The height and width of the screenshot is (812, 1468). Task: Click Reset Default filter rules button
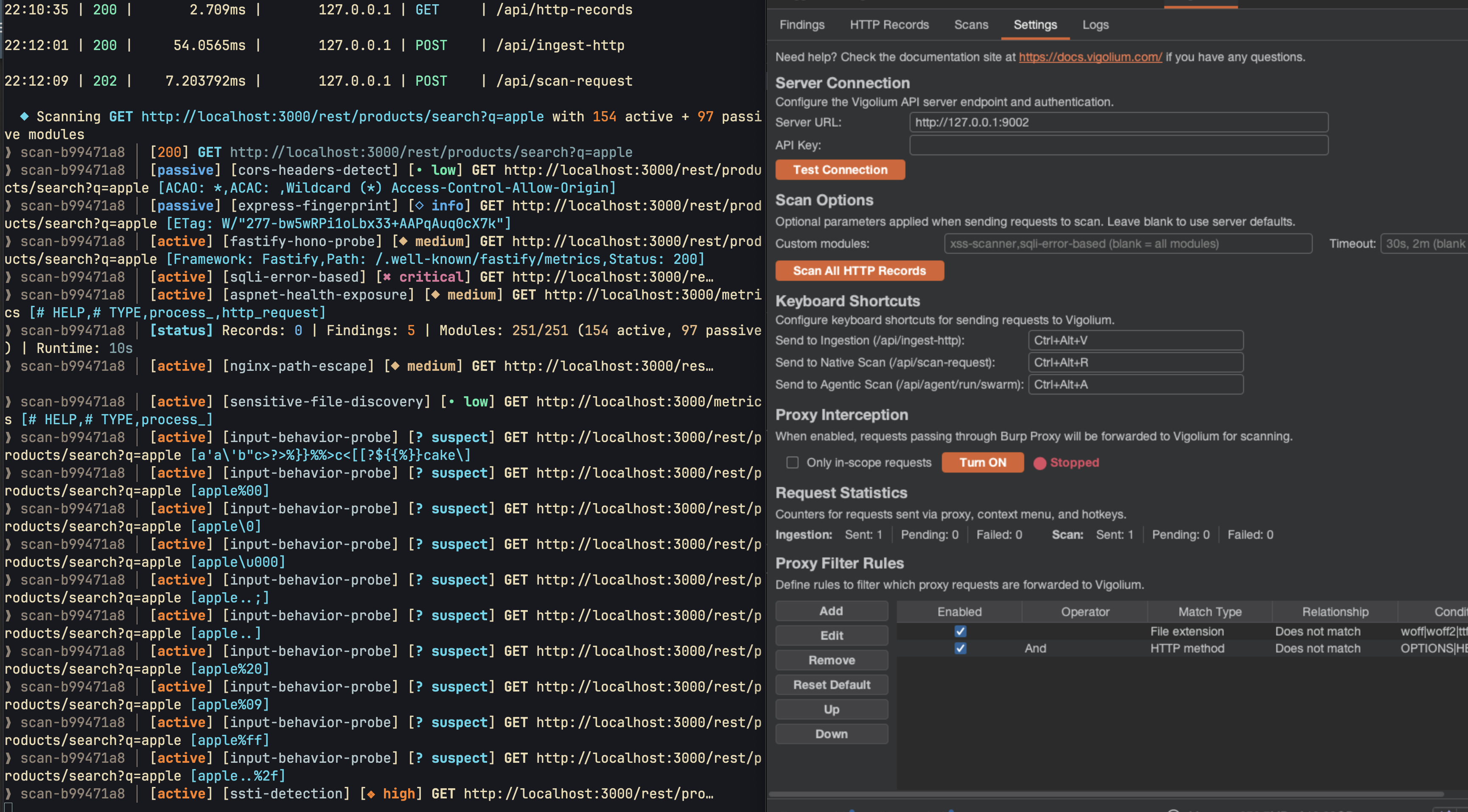(832, 684)
